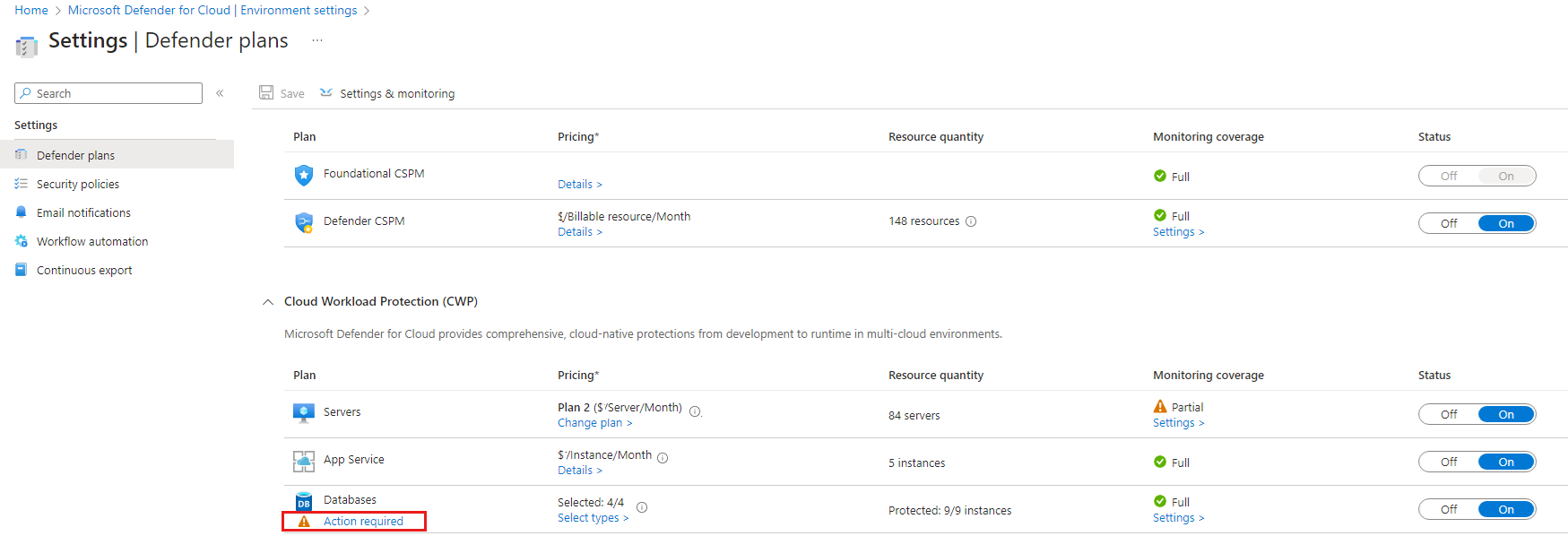This screenshot has width=1568, height=536.
Task: Click the '$/Billable resource/Month' pricing text
Action: (624, 216)
